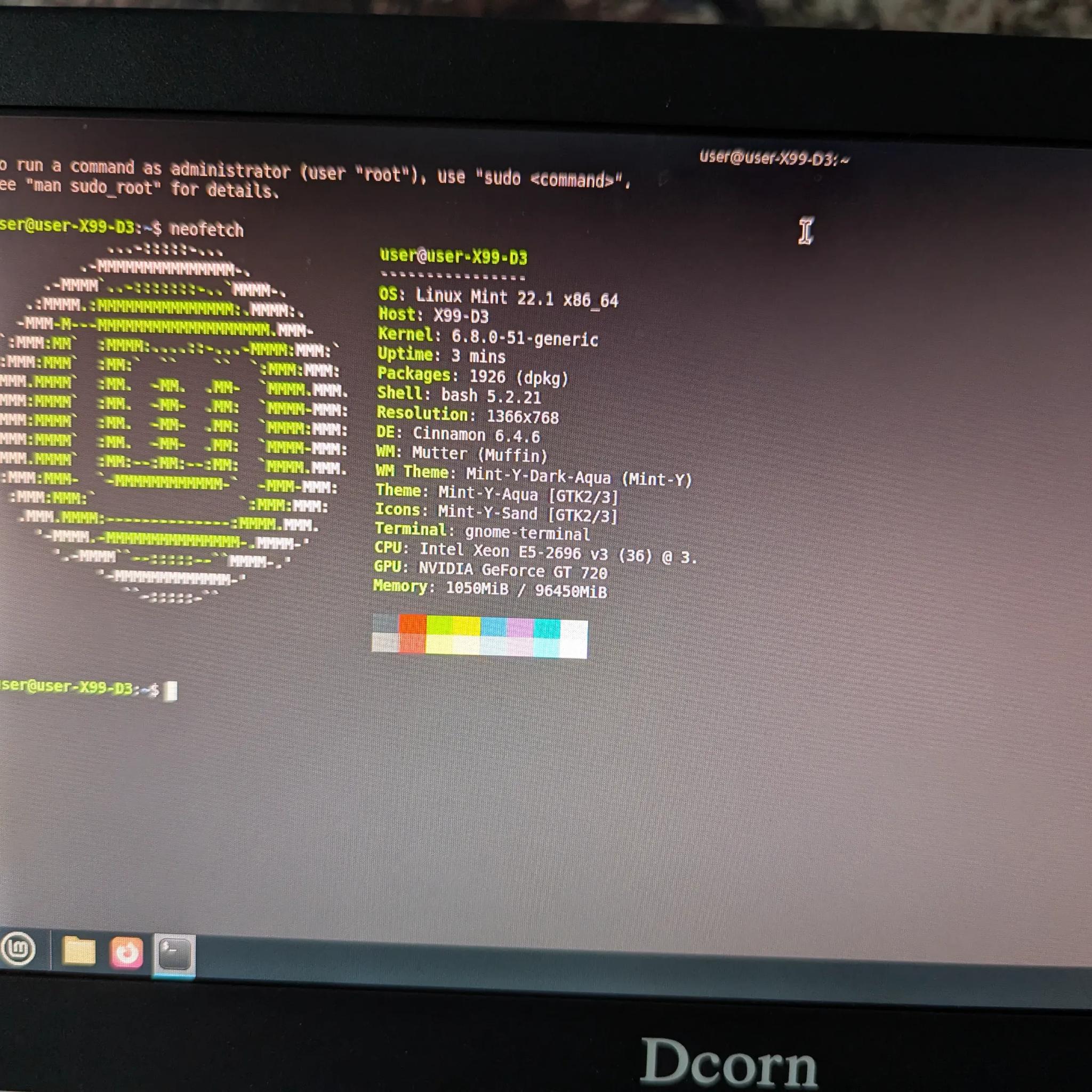Click the "man sudo_root" for details line
Image resolution: width=1092 pixels, height=1092 pixels.
click(x=140, y=187)
